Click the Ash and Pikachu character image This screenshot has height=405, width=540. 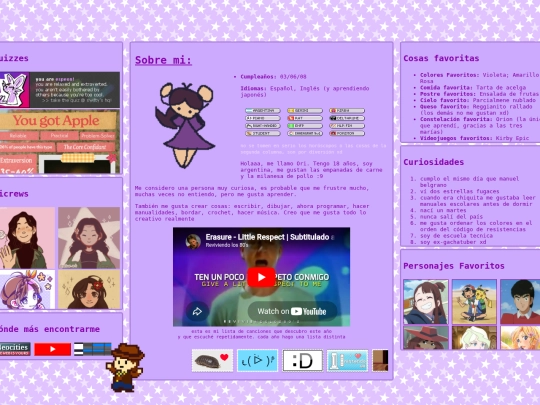pyautogui.click(x=474, y=302)
